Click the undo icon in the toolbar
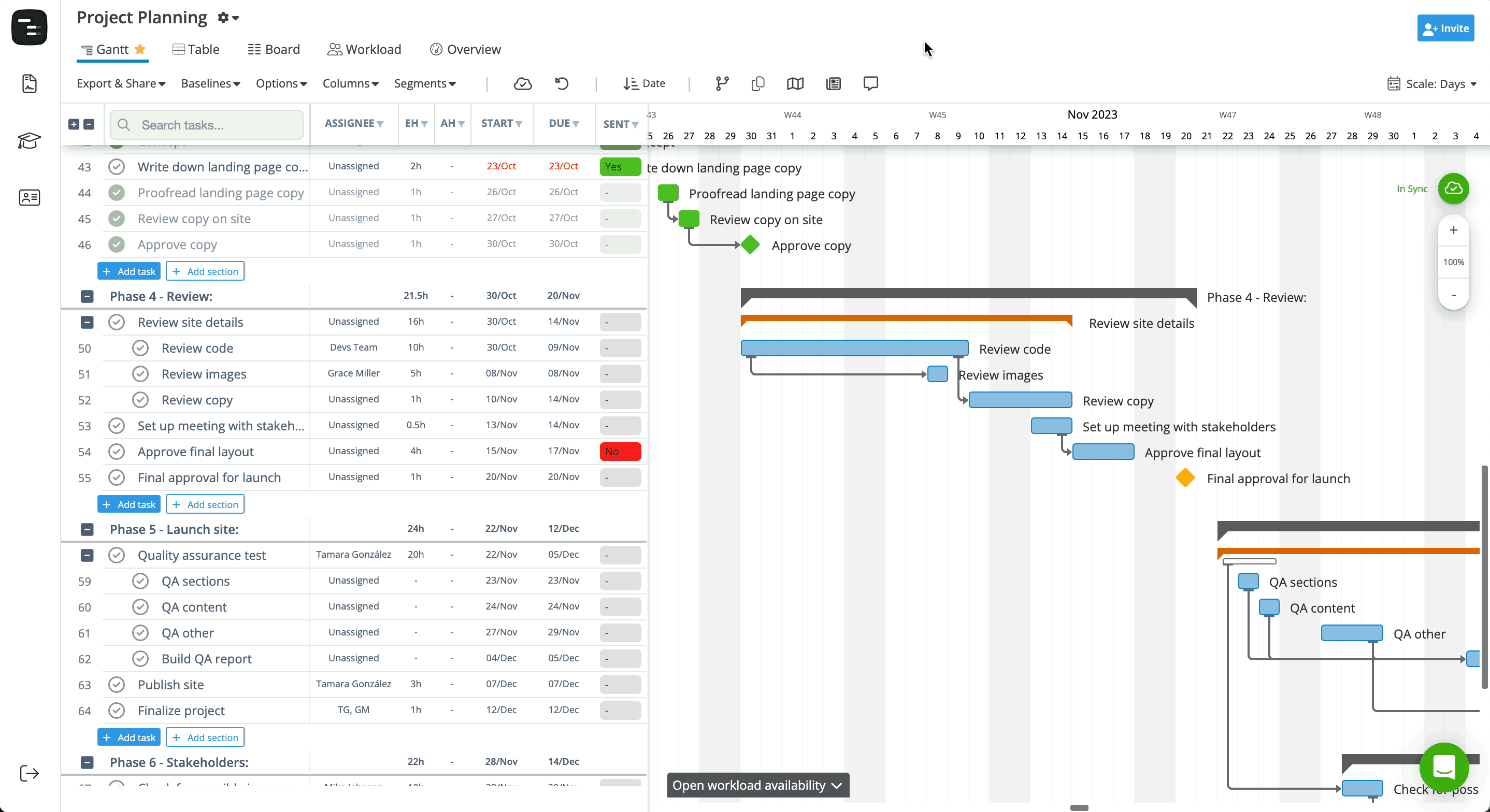Viewport: 1490px width, 812px height. (561, 83)
